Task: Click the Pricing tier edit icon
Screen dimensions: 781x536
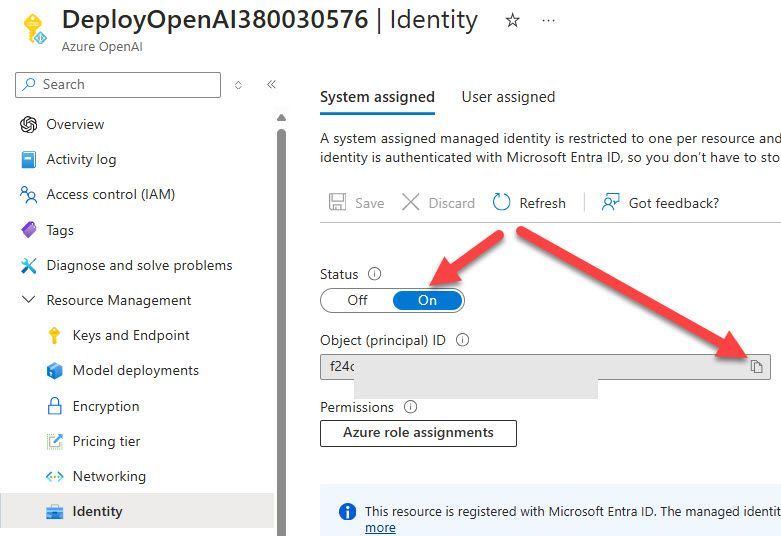Action: click(x=55, y=441)
